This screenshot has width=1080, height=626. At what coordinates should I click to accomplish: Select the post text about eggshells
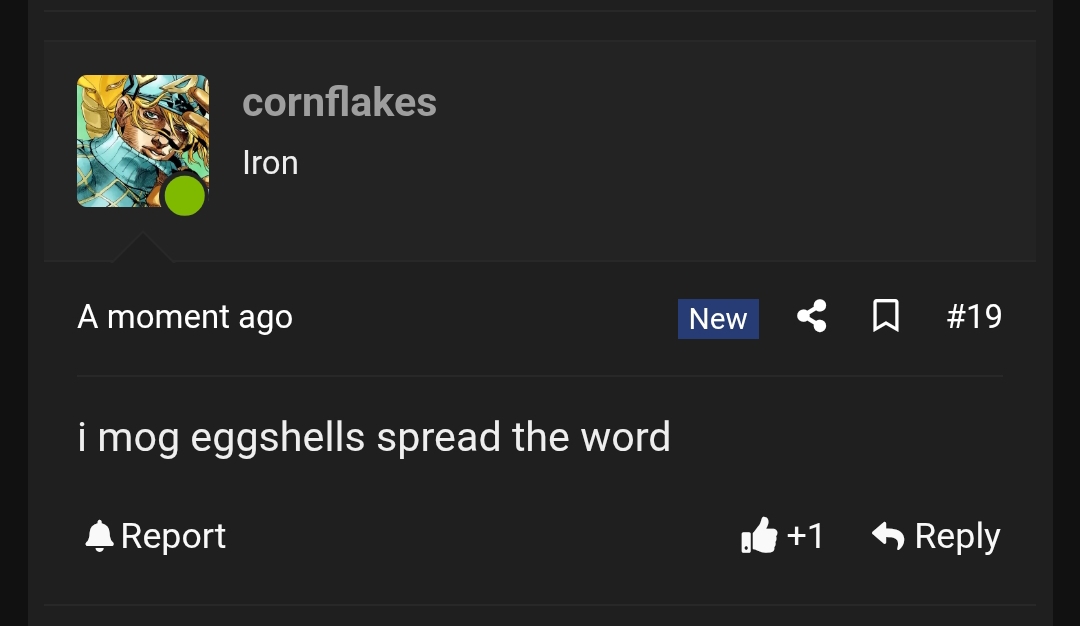pos(374,436)
